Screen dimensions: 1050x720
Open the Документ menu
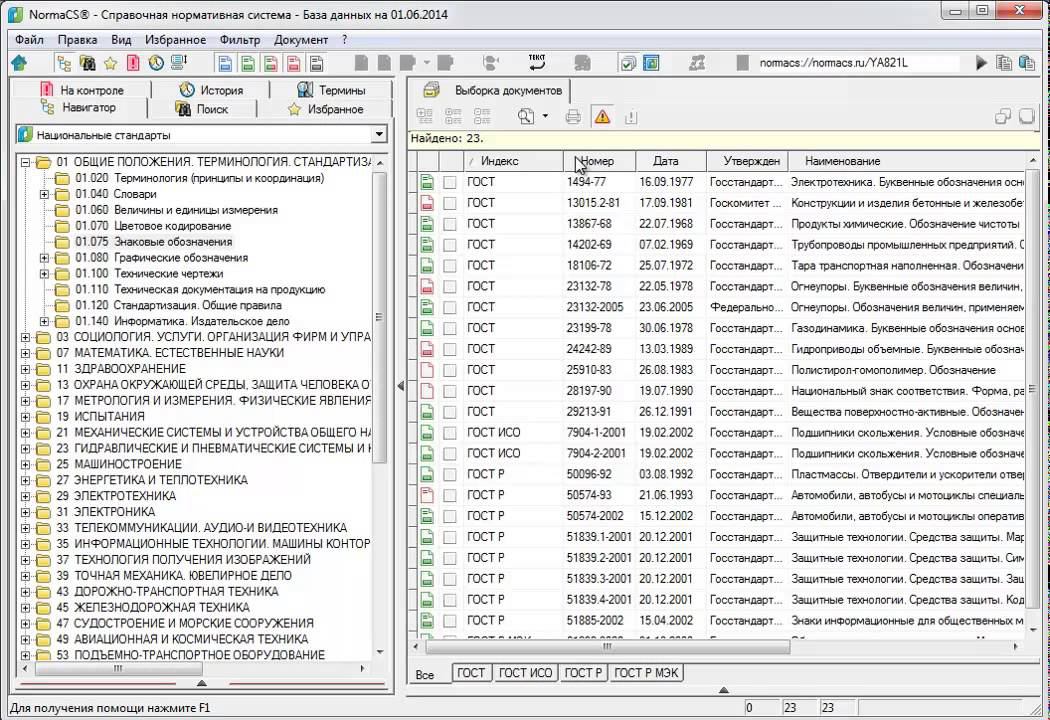pos(301,40)
